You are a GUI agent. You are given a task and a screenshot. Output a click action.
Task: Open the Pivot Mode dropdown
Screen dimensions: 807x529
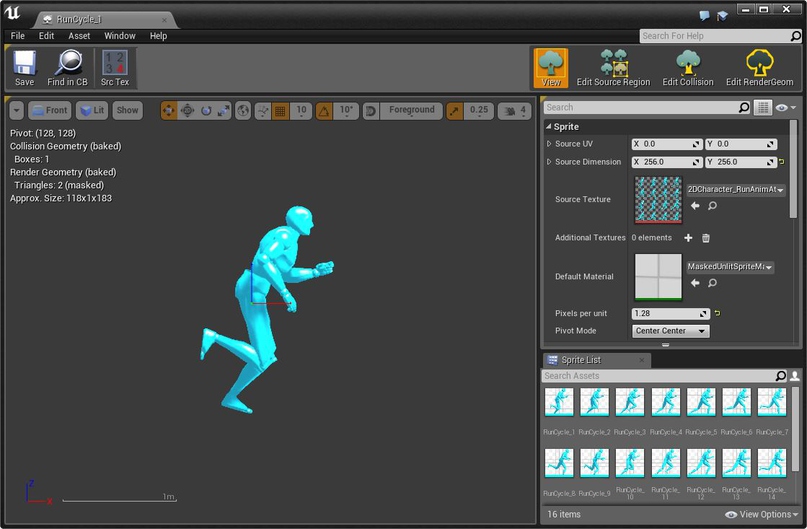[671, 331]
